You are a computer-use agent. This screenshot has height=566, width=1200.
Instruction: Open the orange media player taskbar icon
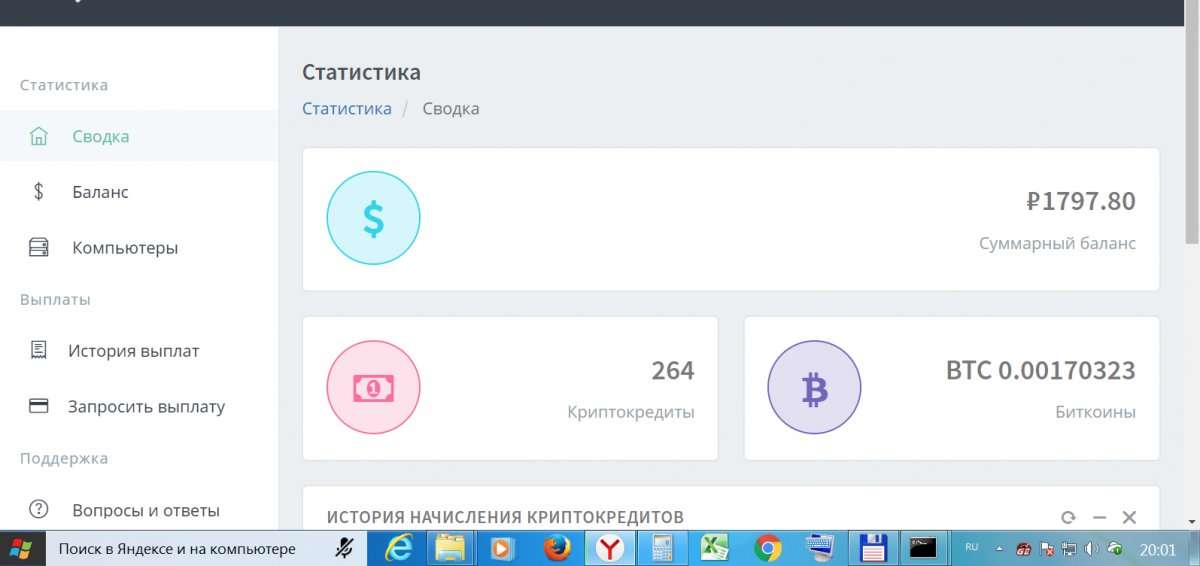pyautogui.click(x=503, y=548)
